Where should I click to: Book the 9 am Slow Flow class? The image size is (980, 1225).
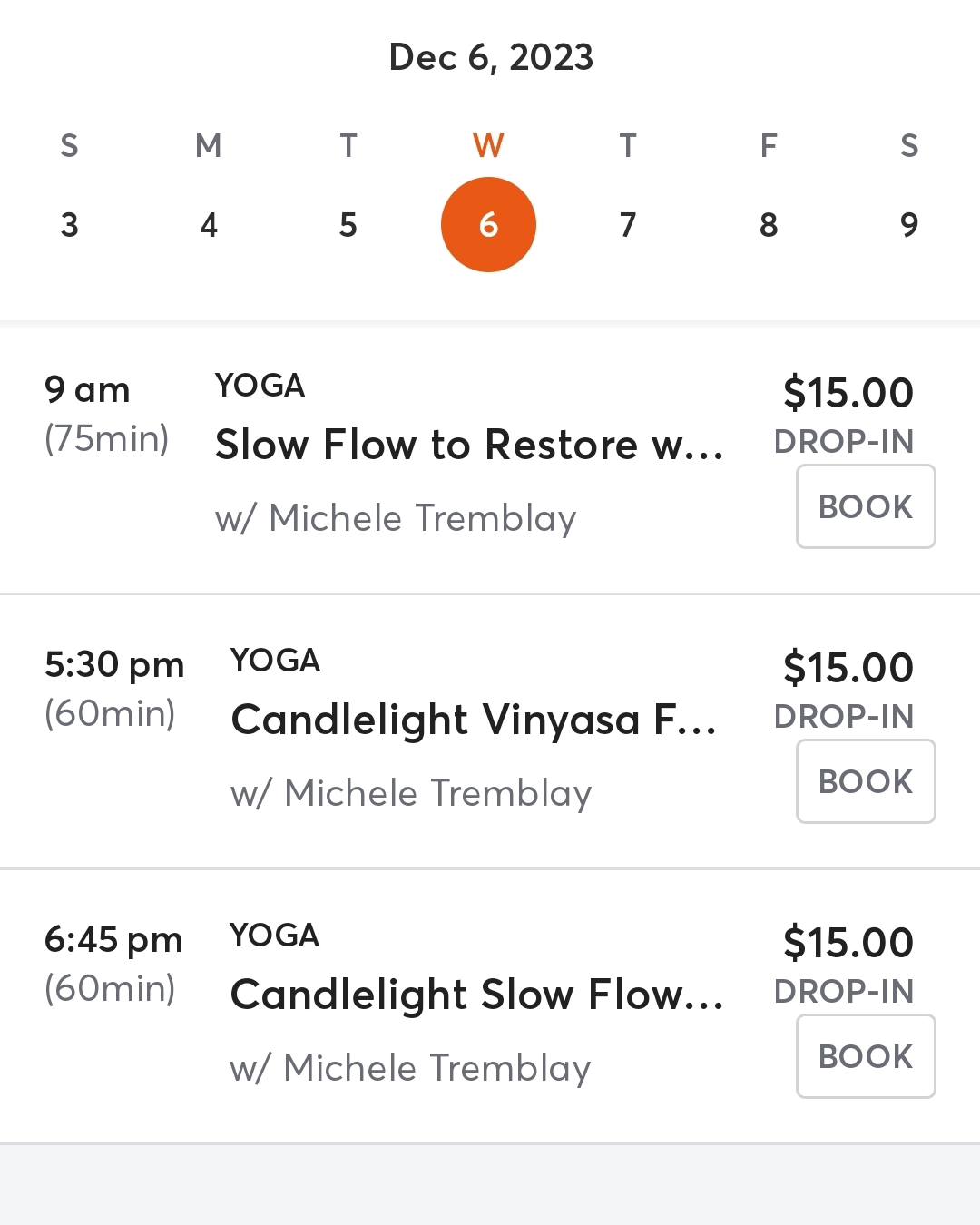pos(866,506)
